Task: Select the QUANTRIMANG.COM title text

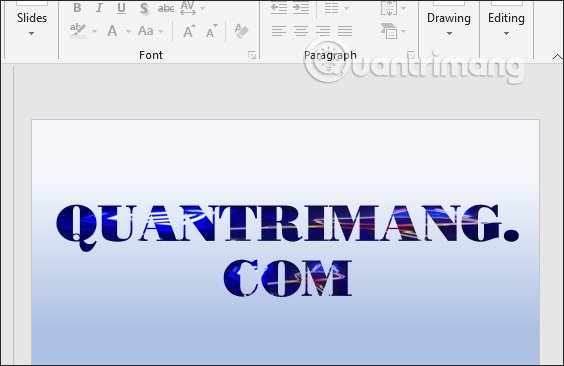Action: tap(287, 251)
